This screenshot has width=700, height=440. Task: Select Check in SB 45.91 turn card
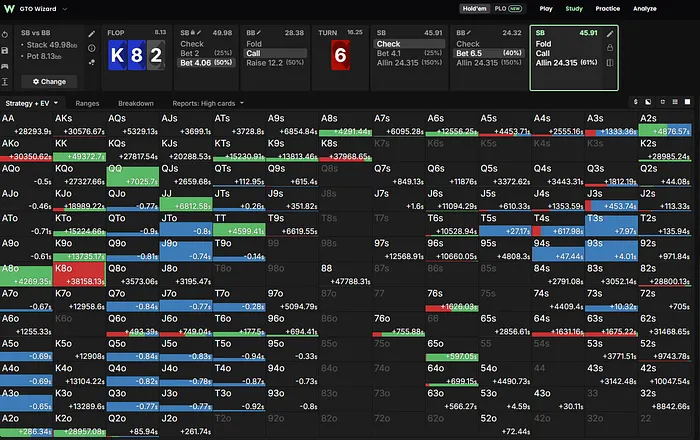click(x=409, y=44)
